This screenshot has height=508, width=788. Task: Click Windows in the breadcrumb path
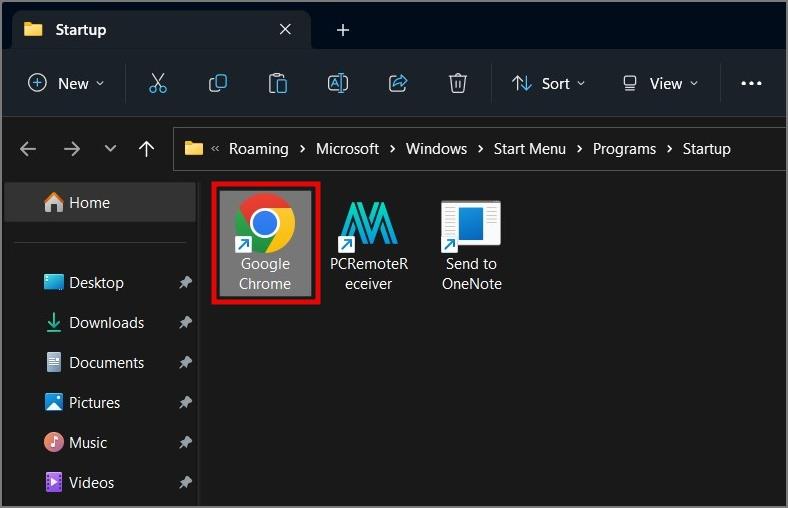pos(436,149)
